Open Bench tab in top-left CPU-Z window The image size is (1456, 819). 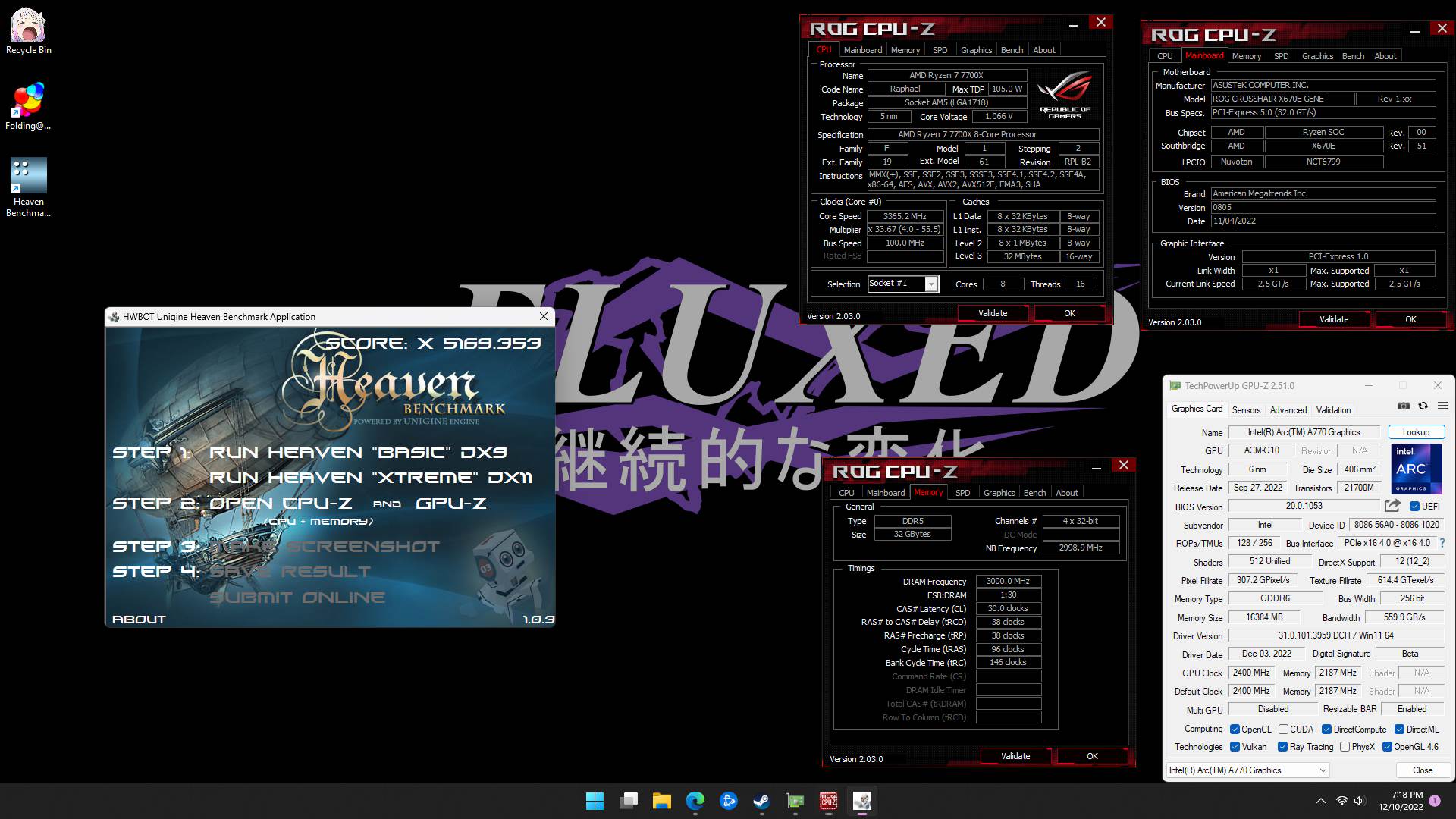1012,50
